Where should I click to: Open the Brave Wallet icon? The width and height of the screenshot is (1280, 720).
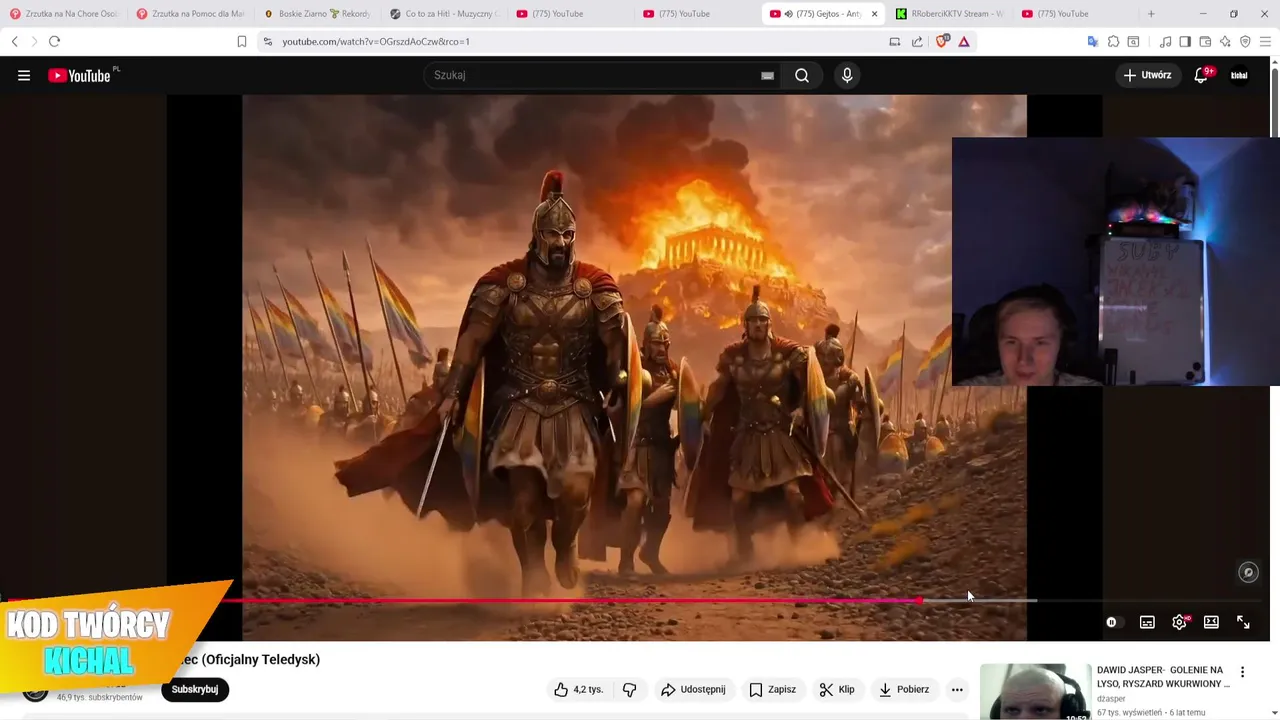pos(1205,41)
